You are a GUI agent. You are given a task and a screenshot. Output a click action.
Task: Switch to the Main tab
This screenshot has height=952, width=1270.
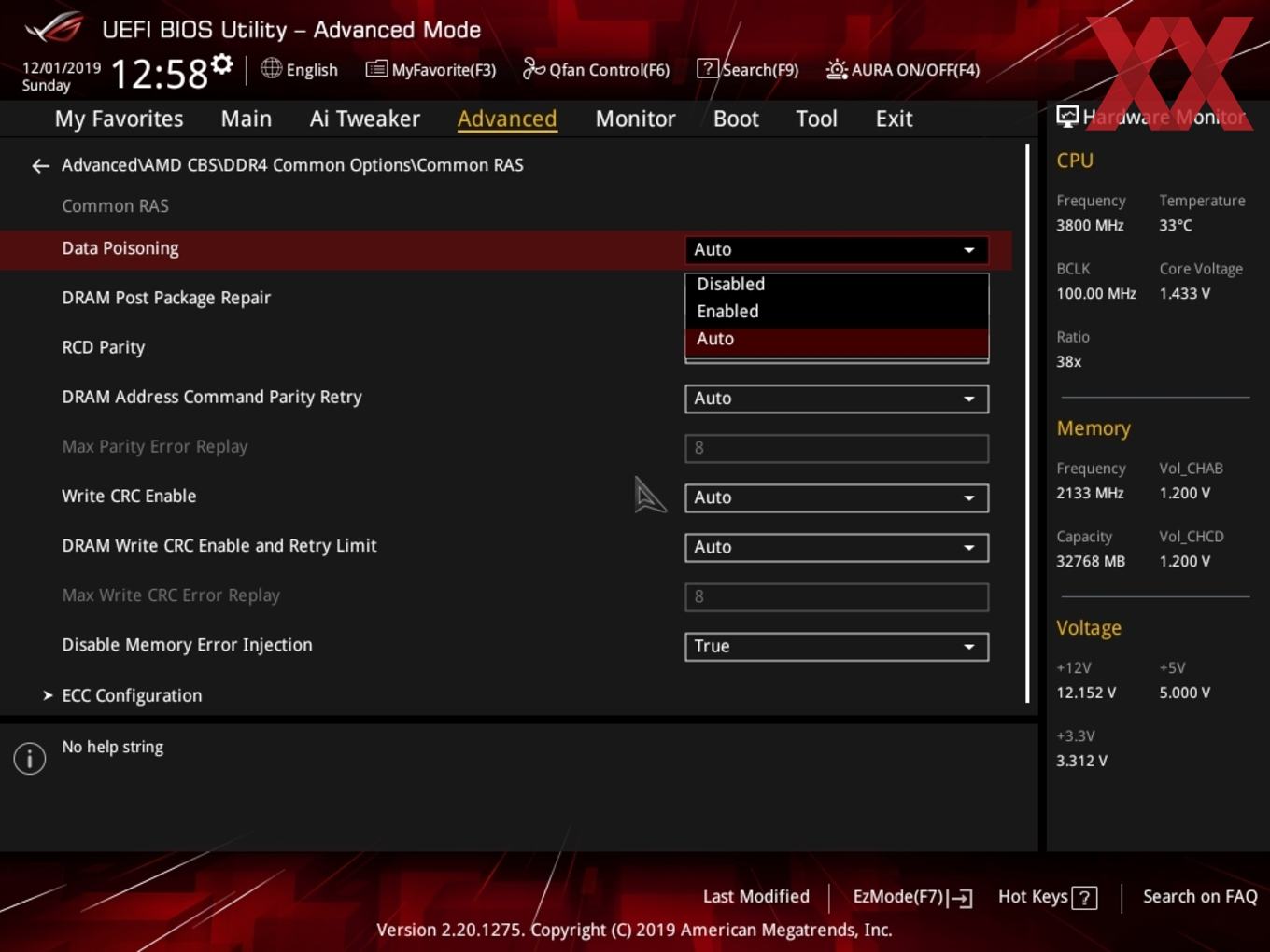click(x=247, y=119)
